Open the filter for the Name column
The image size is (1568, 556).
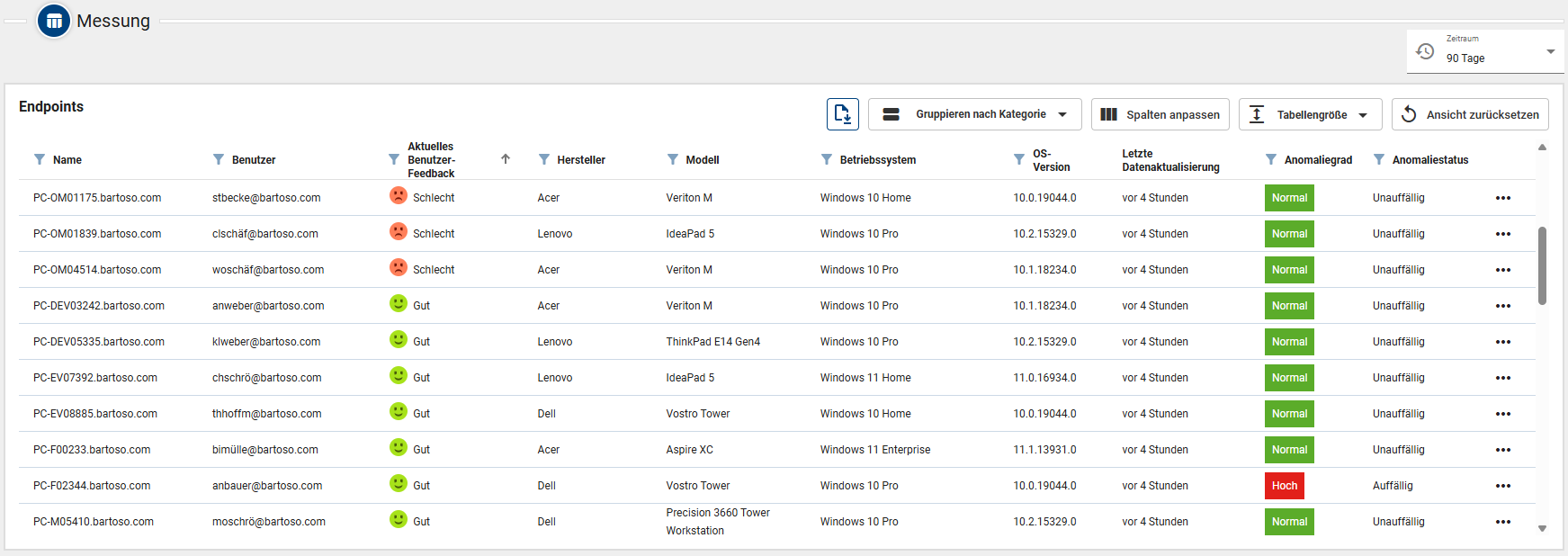point(40,159)
